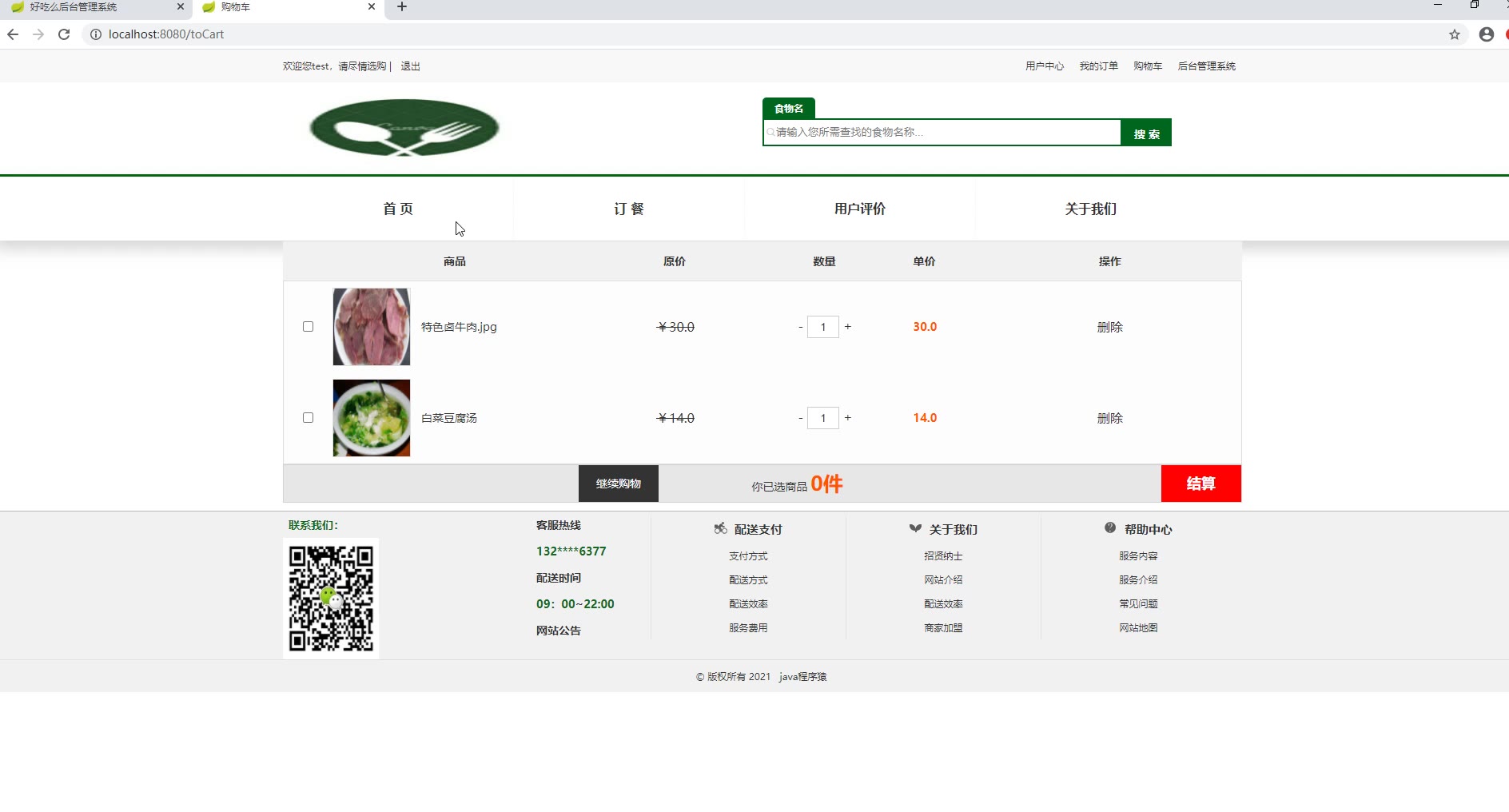Viewport: 1509px width, 812px height.
Task: Open the 网站地图 footer link
Action: tap(1138, 628)
